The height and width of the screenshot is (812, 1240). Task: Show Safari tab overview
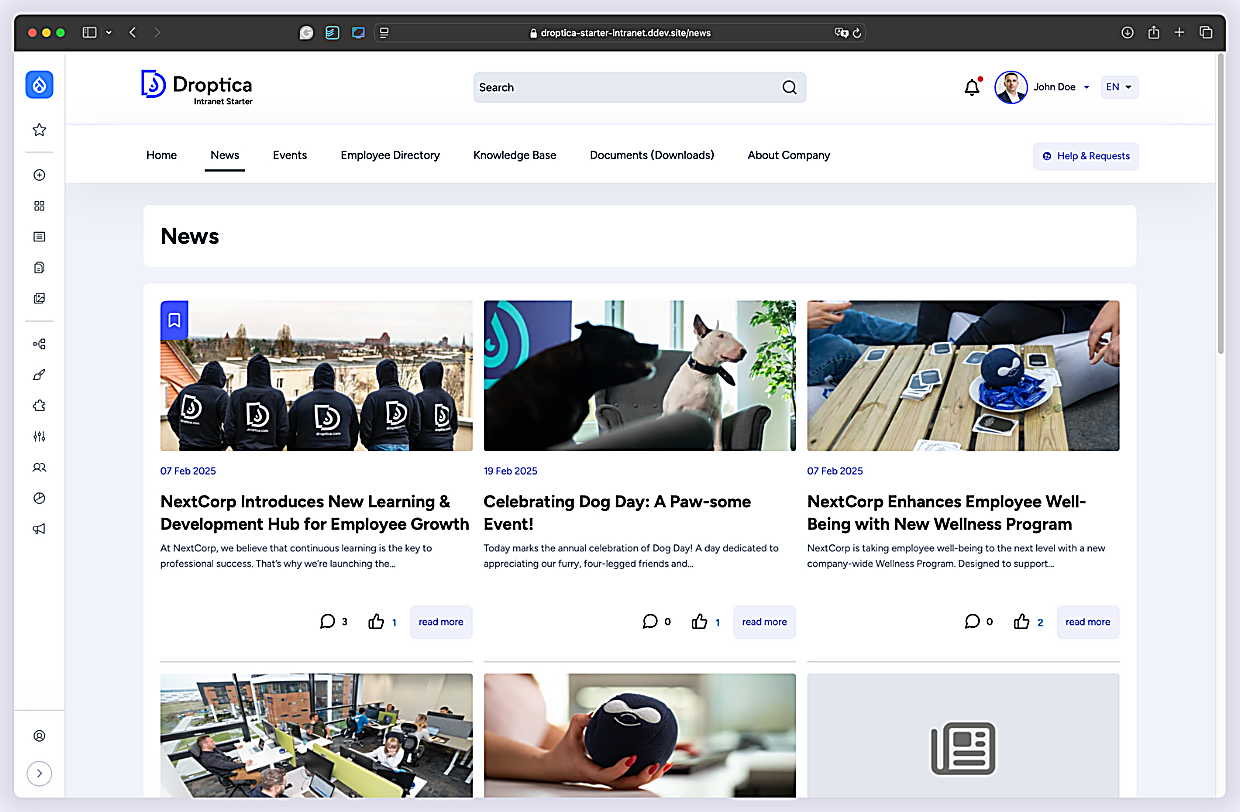point(1206,33)
